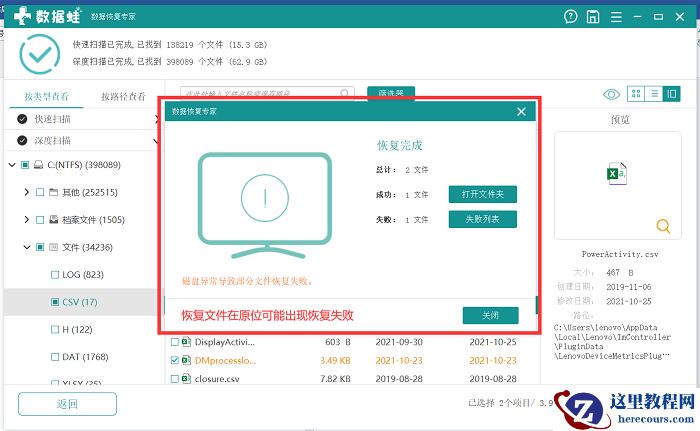Click PowerActivity.csv name in preview
Viewport: 700px width, 431px height.
click(620, 254)
